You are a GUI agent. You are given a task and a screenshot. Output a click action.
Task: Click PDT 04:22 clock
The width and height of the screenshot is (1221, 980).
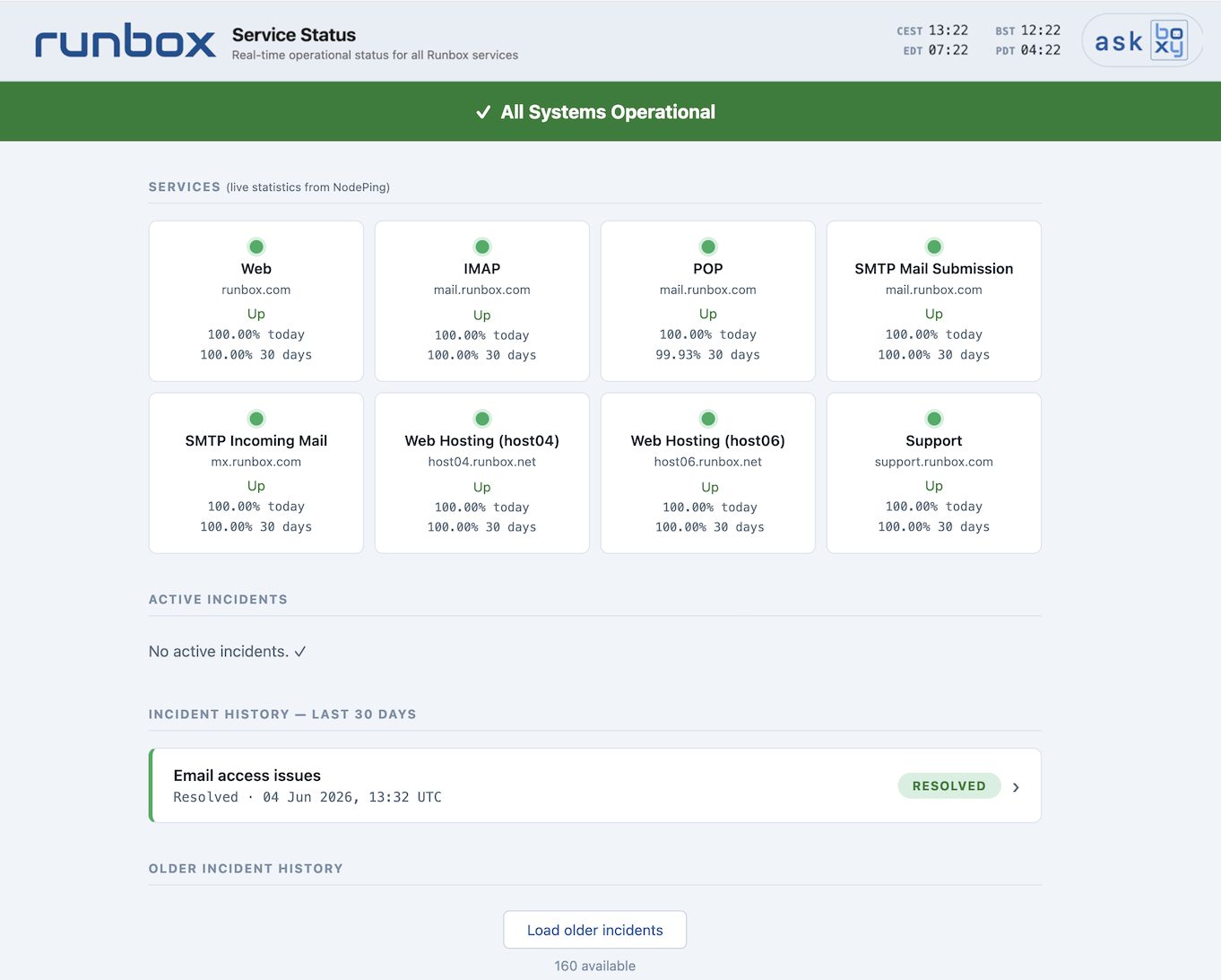click(x=1027, y=50)
